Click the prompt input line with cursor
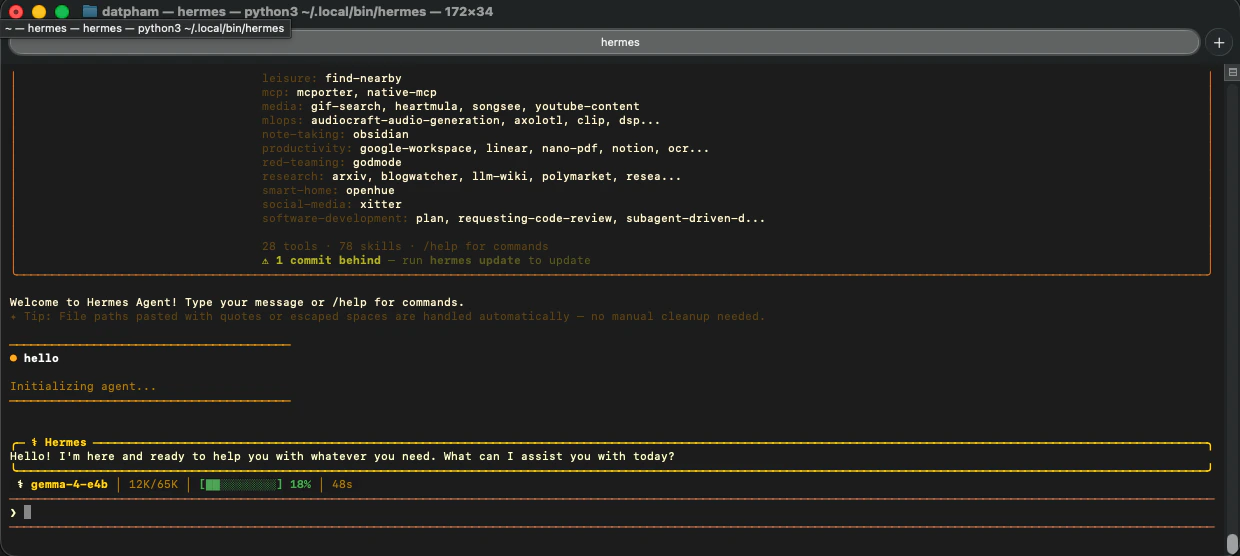 point(612,512)
